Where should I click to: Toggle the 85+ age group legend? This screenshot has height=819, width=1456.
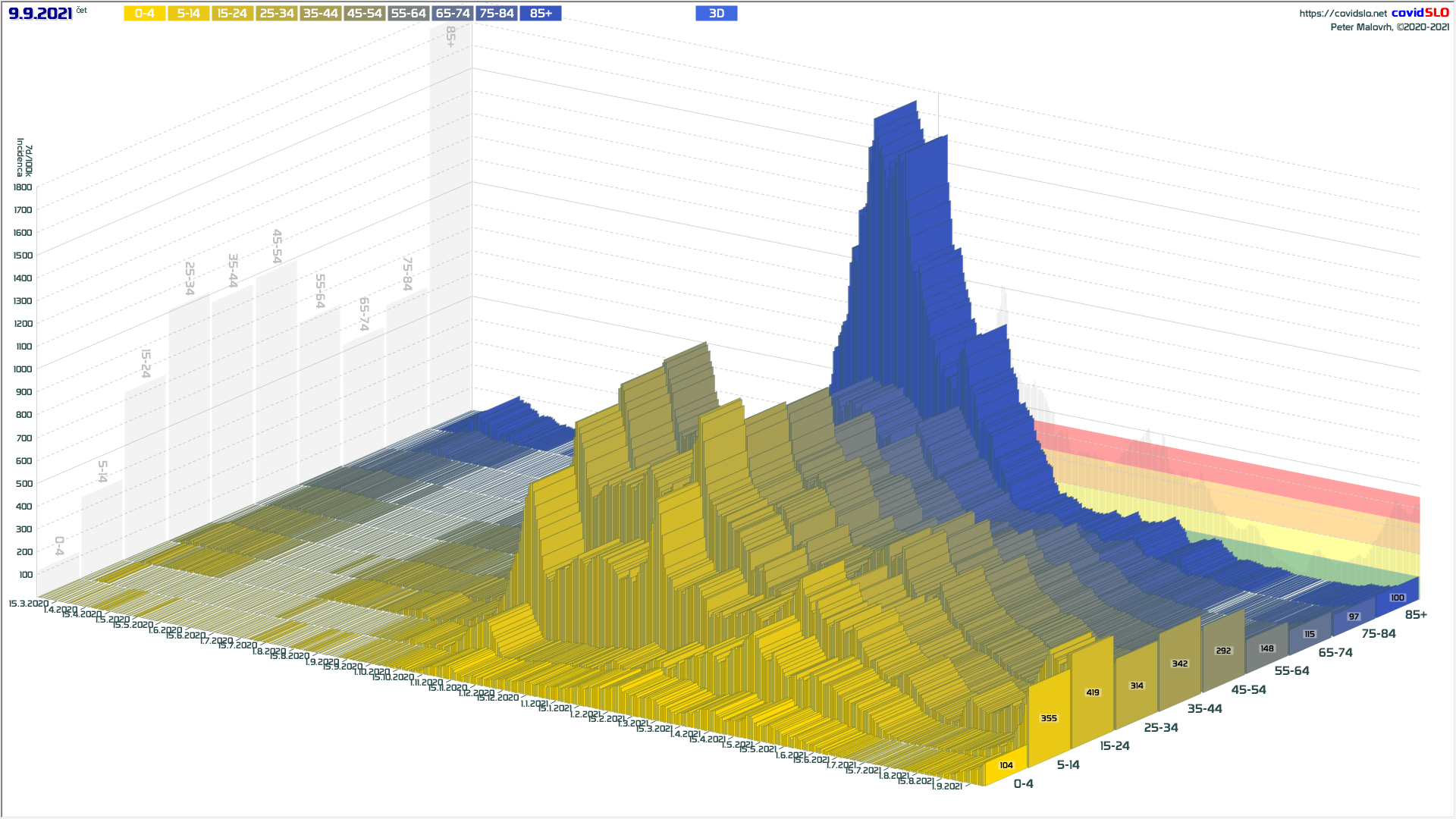(x=541, y=14)
